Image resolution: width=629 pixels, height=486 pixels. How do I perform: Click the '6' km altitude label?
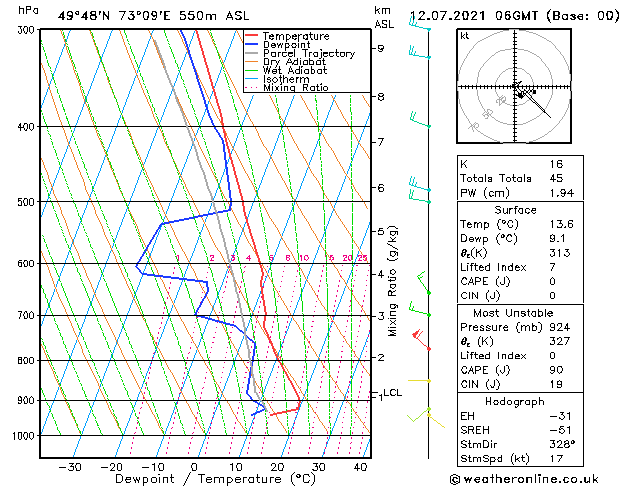point(380,188)
